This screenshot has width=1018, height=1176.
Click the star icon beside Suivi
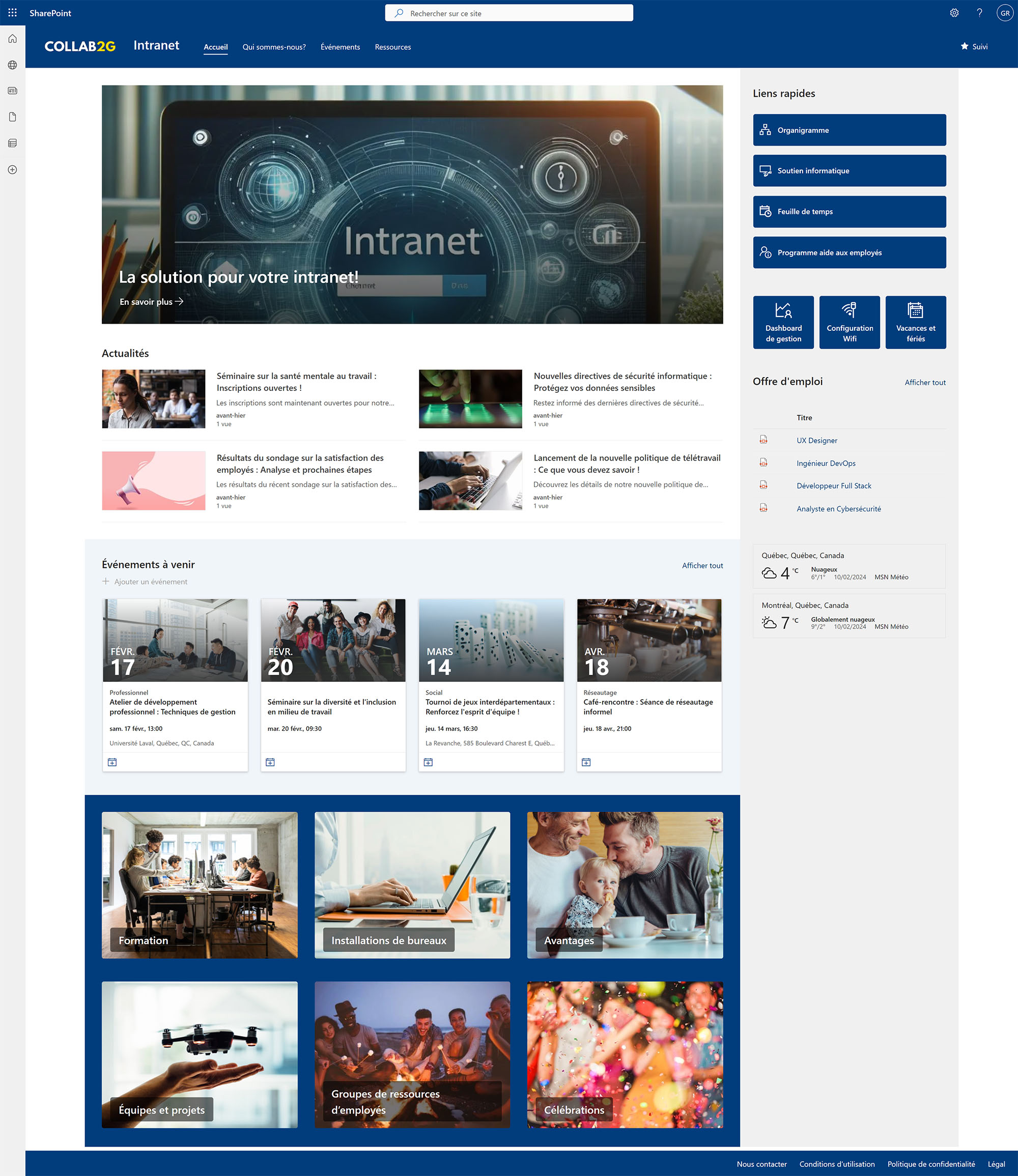pos(965,47)
